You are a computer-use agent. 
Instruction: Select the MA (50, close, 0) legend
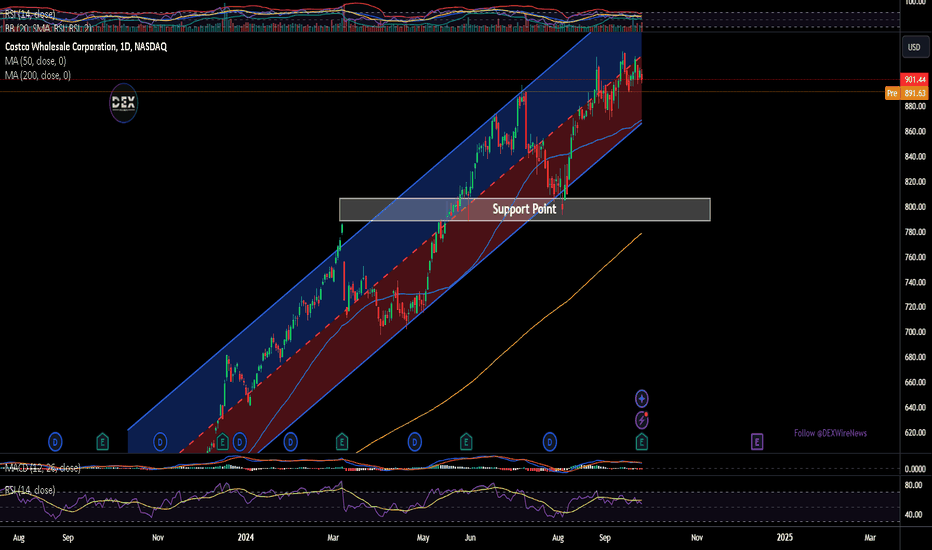point(36,61)
